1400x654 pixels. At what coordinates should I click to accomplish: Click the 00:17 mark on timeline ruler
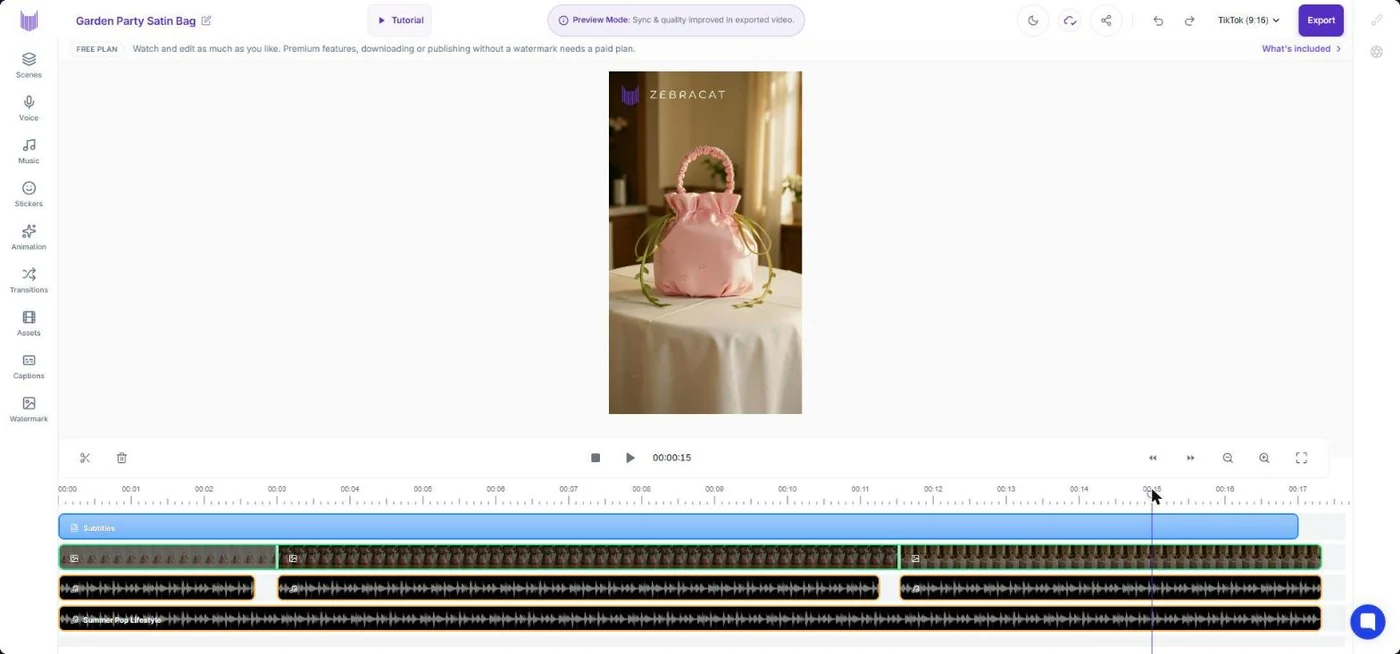click(x=1297, y=489)
